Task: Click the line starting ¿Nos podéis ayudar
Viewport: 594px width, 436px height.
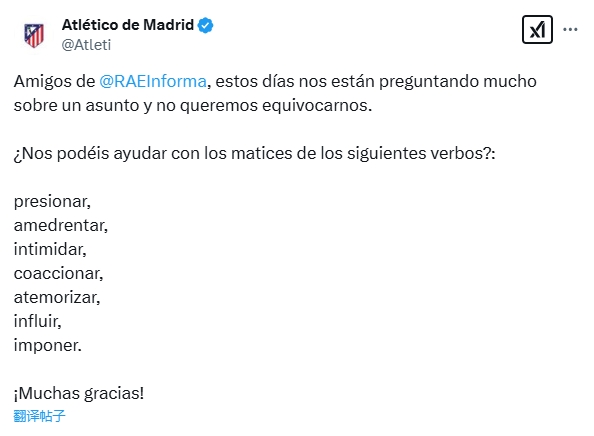Action: (x=255, y=154)
